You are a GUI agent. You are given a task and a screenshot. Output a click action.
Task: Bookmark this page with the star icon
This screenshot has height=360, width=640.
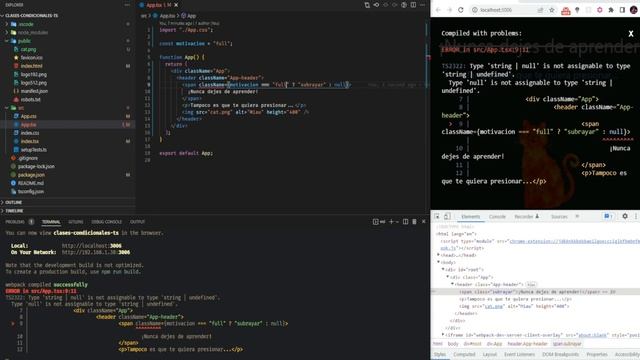pyautogui.click(x=552, y=10)
